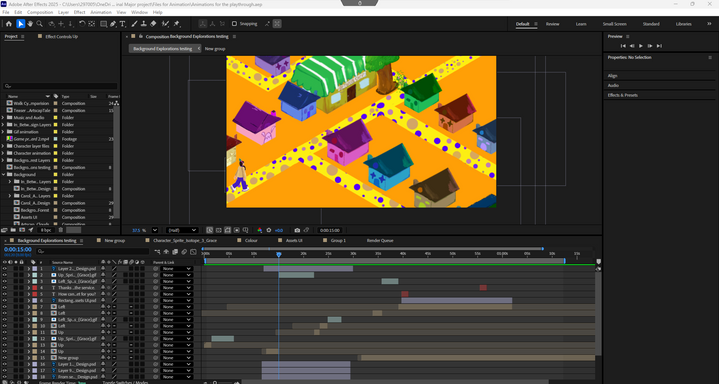Open the Composition menu
719x384 pixels.
[40, 12]
